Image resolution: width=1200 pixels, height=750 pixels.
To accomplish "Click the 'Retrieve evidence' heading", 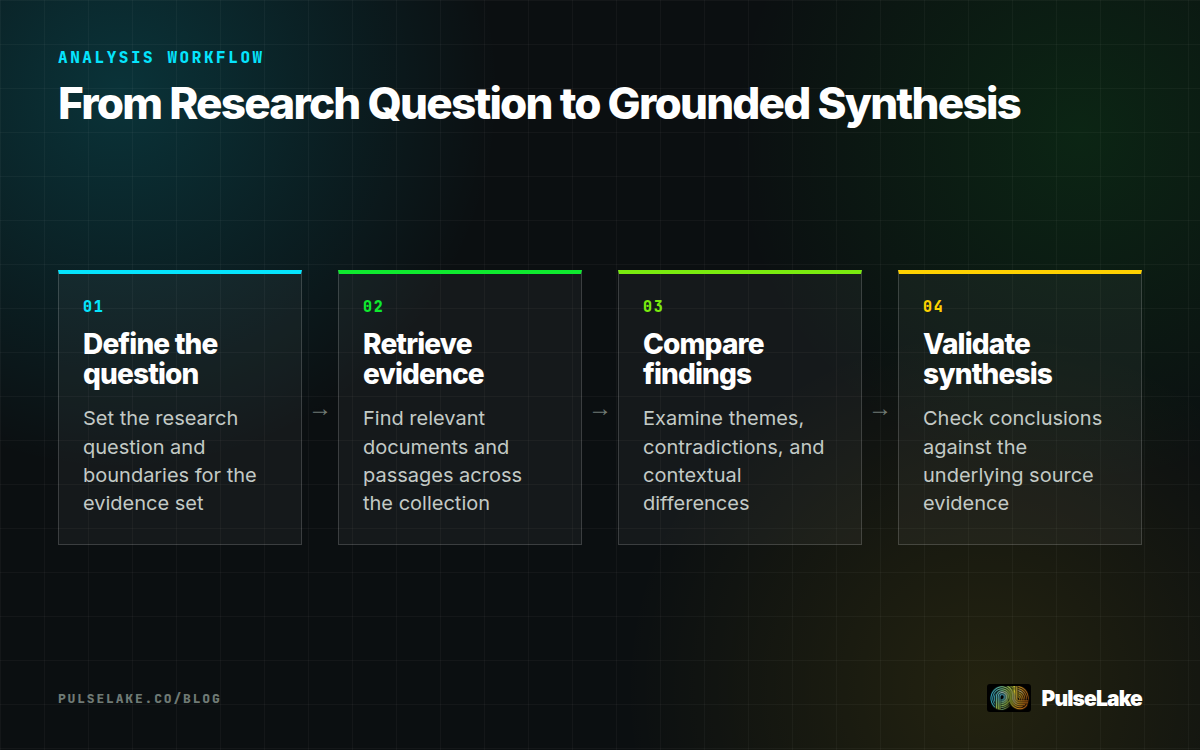I will click(423, 359).
